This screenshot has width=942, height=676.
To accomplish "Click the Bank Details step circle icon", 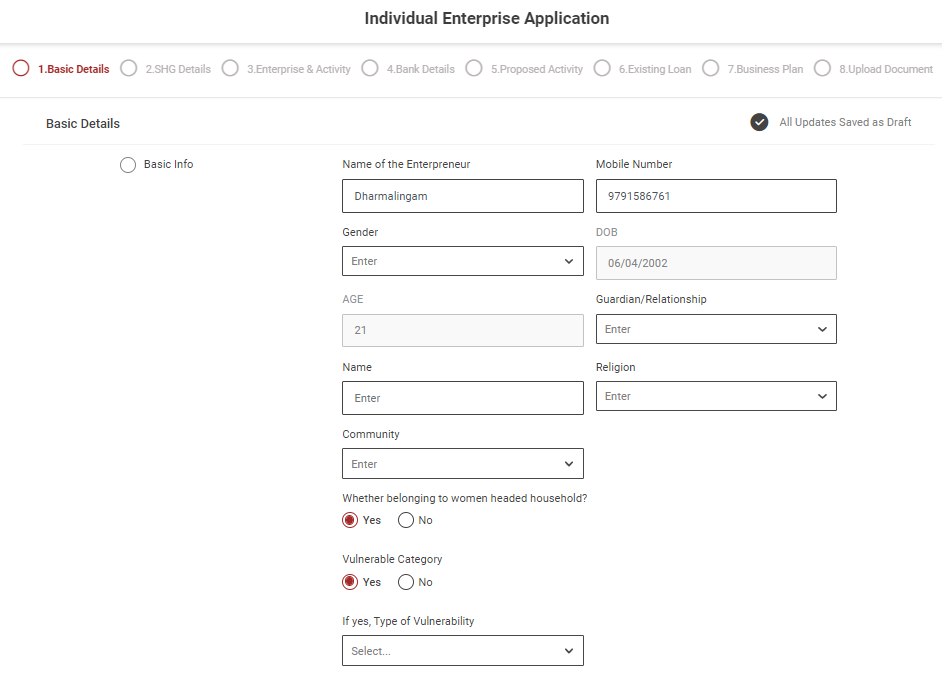I will [x=370, y=69].
